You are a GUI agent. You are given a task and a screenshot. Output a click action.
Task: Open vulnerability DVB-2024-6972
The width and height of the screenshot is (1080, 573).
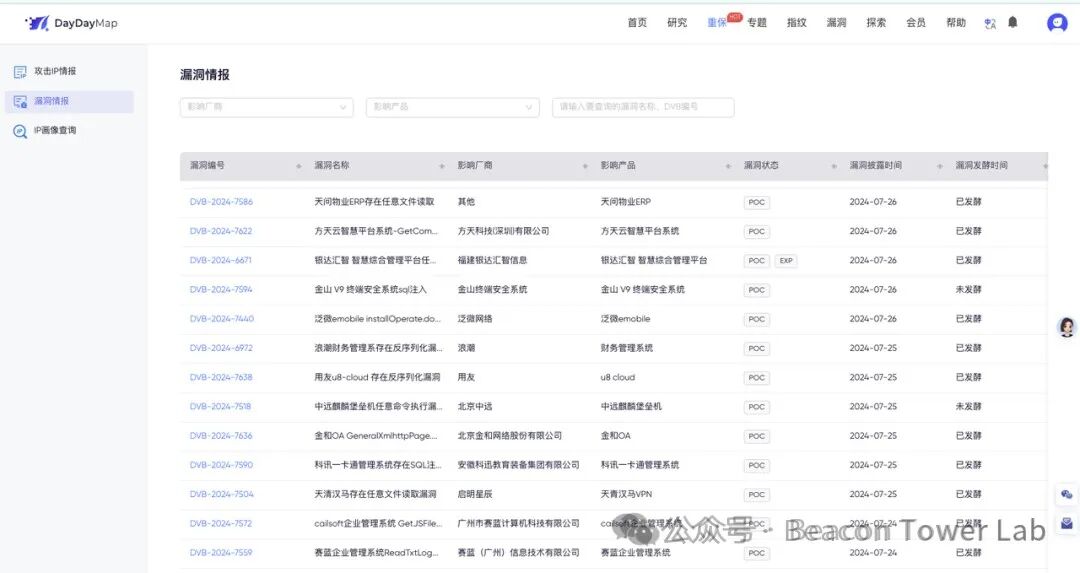pos(221,348)
